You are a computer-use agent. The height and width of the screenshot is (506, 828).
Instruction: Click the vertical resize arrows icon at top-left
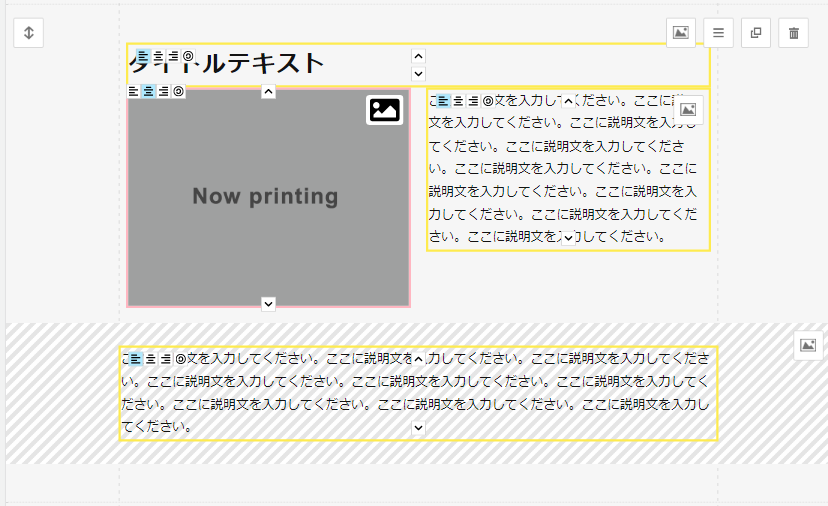pos(29,32)
